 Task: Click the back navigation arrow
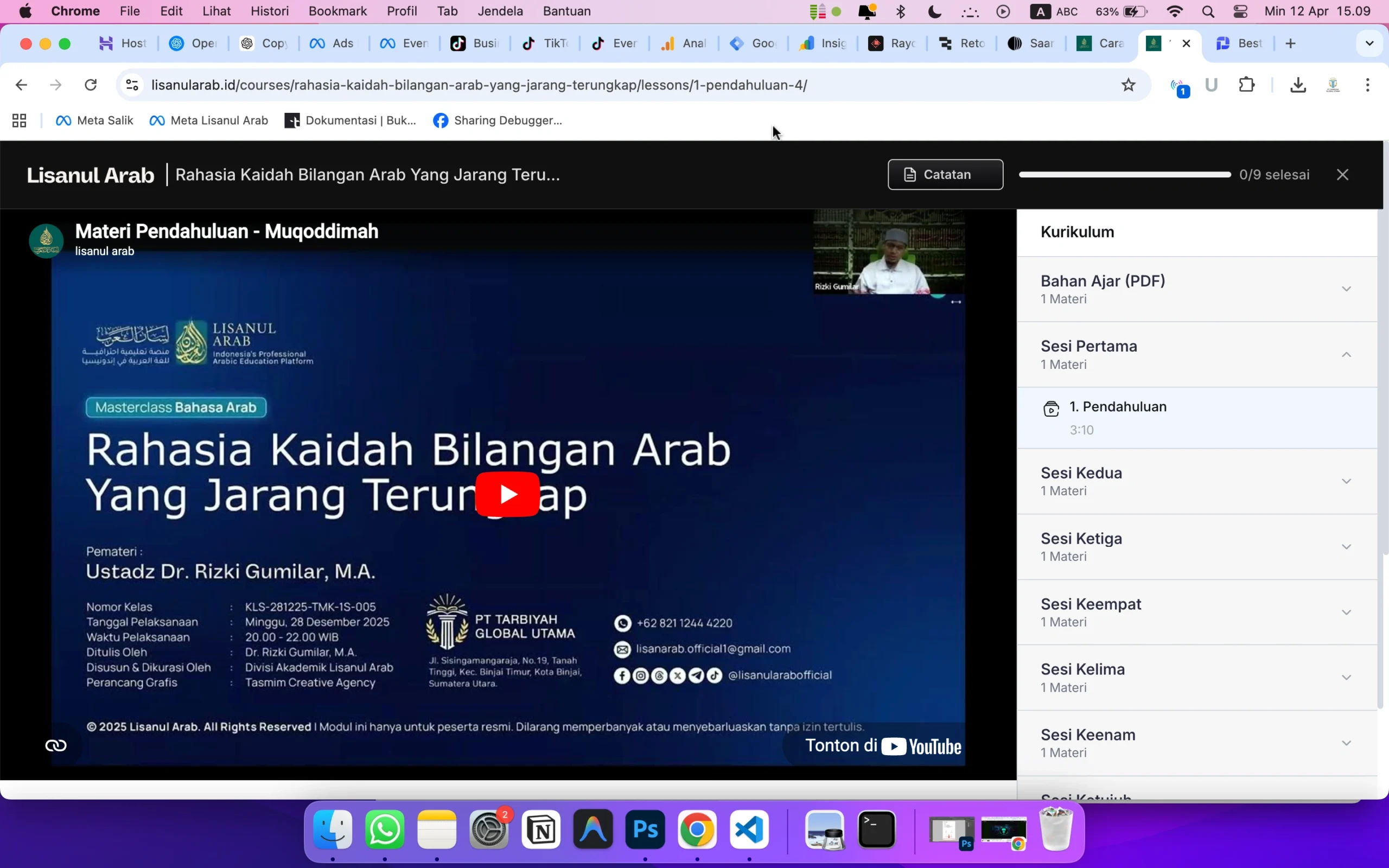[x=21, y=85]
